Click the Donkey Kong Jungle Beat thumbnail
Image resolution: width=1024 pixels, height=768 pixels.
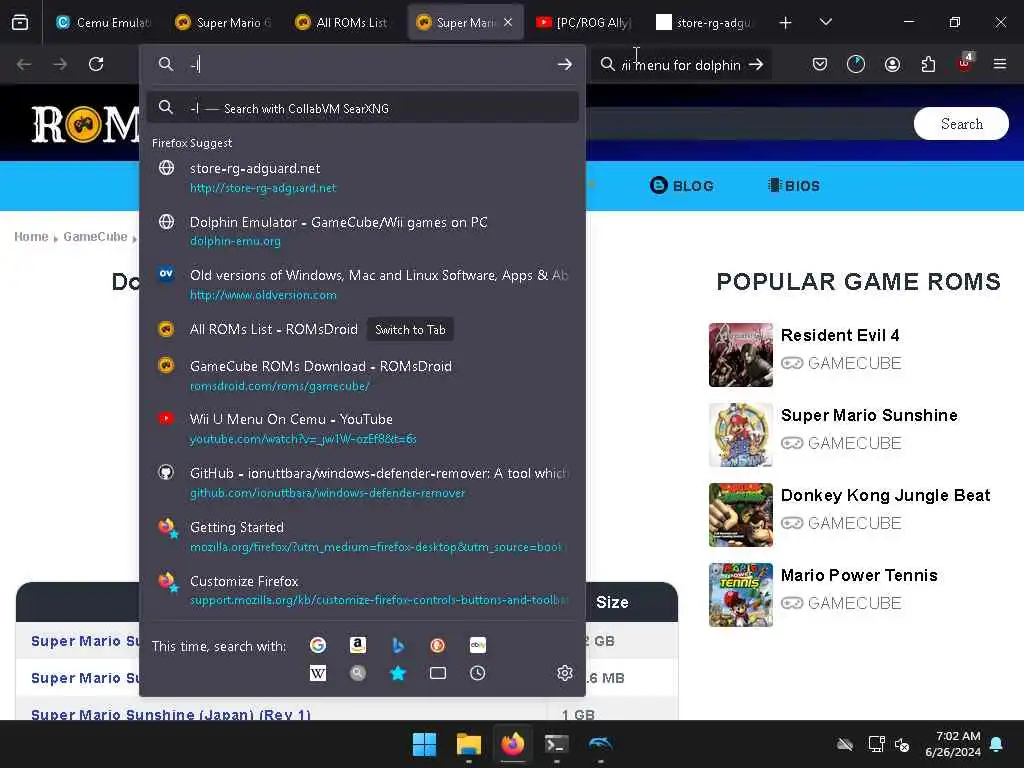click(x=741, y=515)
